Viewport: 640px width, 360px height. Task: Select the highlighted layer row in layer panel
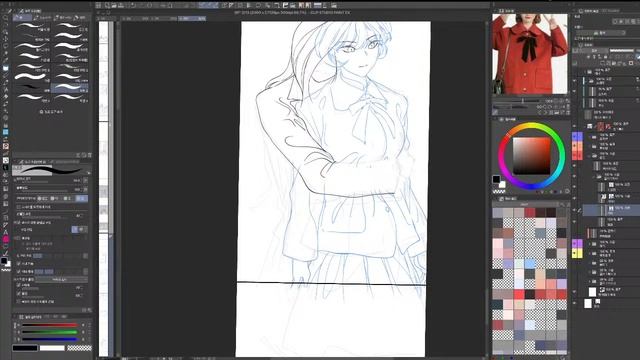[611, 210]
